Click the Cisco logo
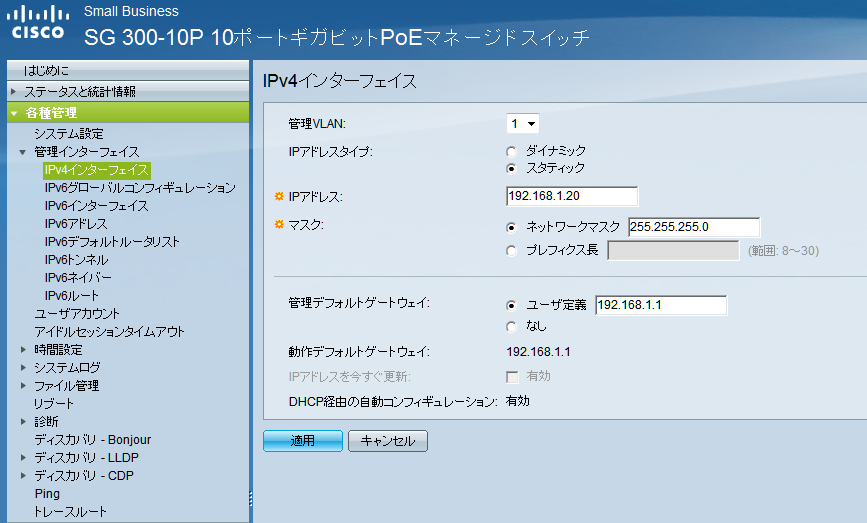Image resolution: width=867 pixels, height=523 pixels. 38,23
